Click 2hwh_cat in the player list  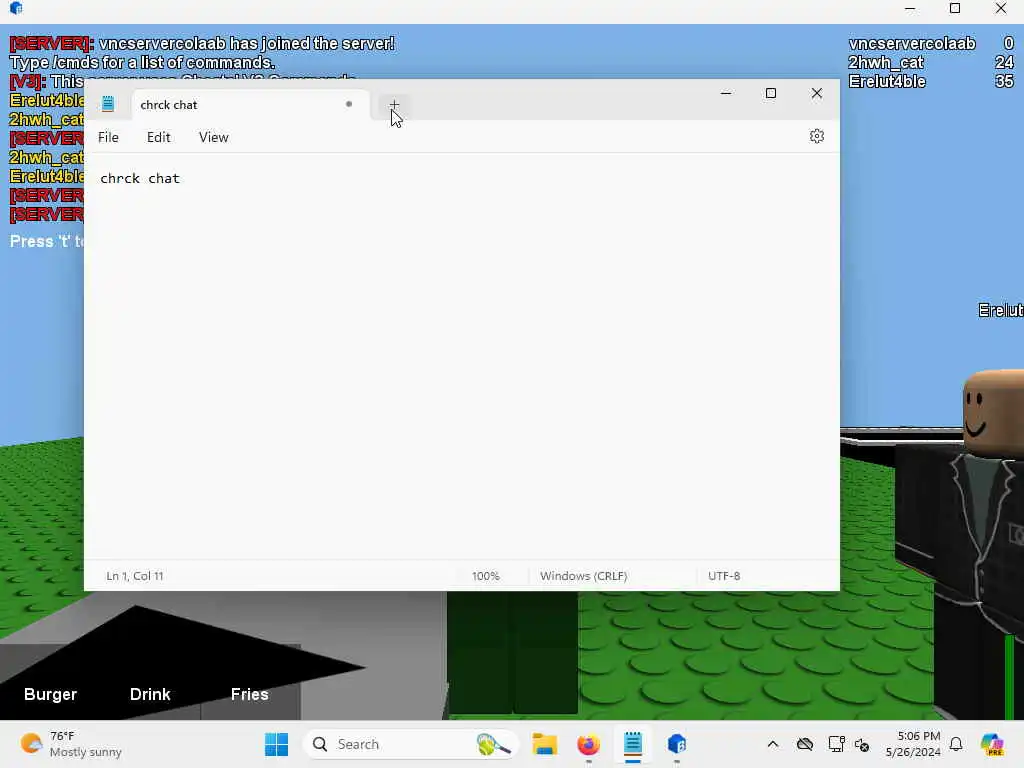click(886, 63)
